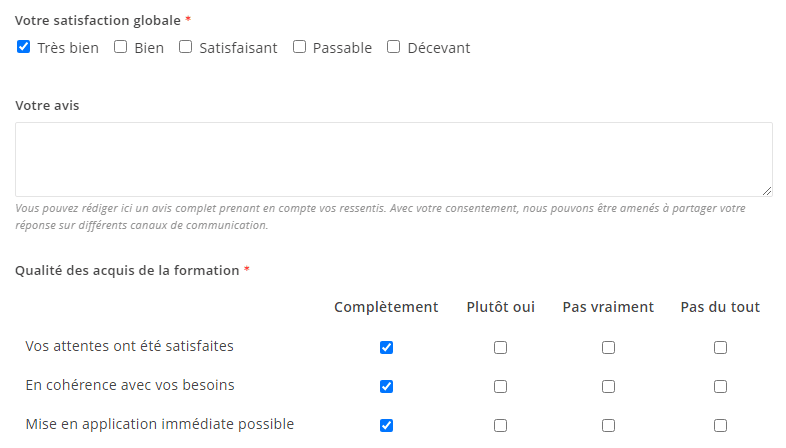Uncheck Complètement for En cohérence avec vos besoins
The width and height of the screenshot is (786, 448).
click(x=386, y=386)
